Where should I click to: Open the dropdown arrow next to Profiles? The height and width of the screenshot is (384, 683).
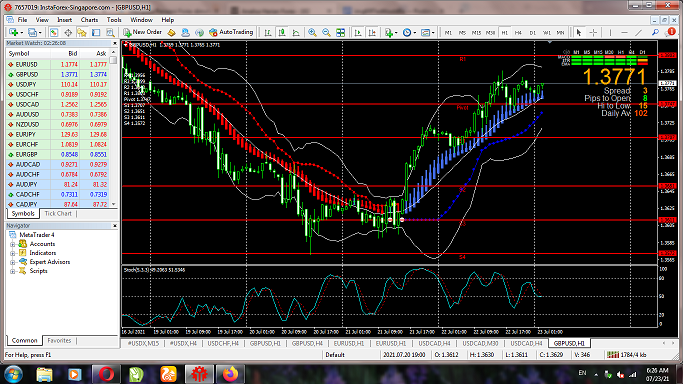tap(40, 33)
